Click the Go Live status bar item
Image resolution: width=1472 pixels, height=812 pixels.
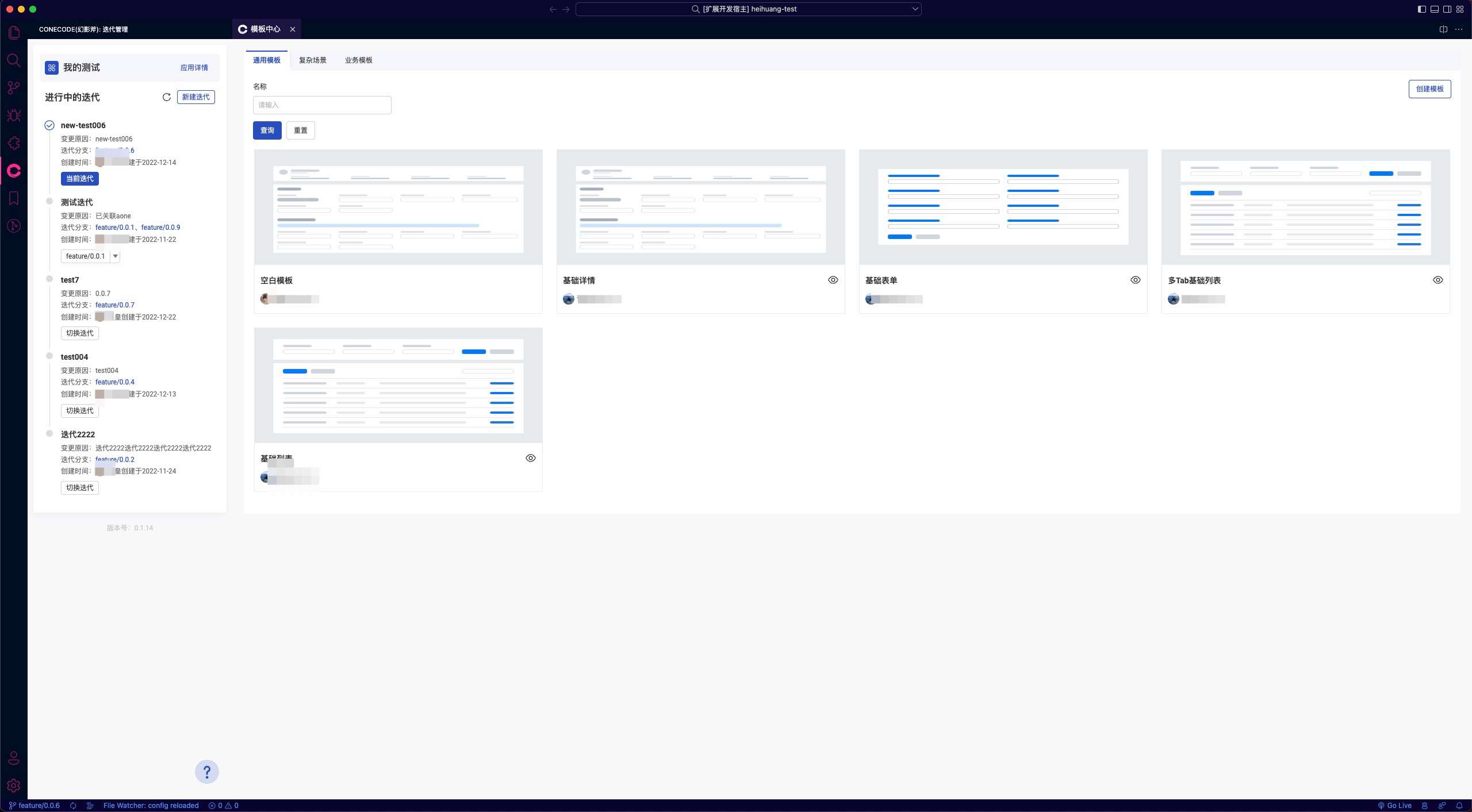click(x=1395, y=806)
